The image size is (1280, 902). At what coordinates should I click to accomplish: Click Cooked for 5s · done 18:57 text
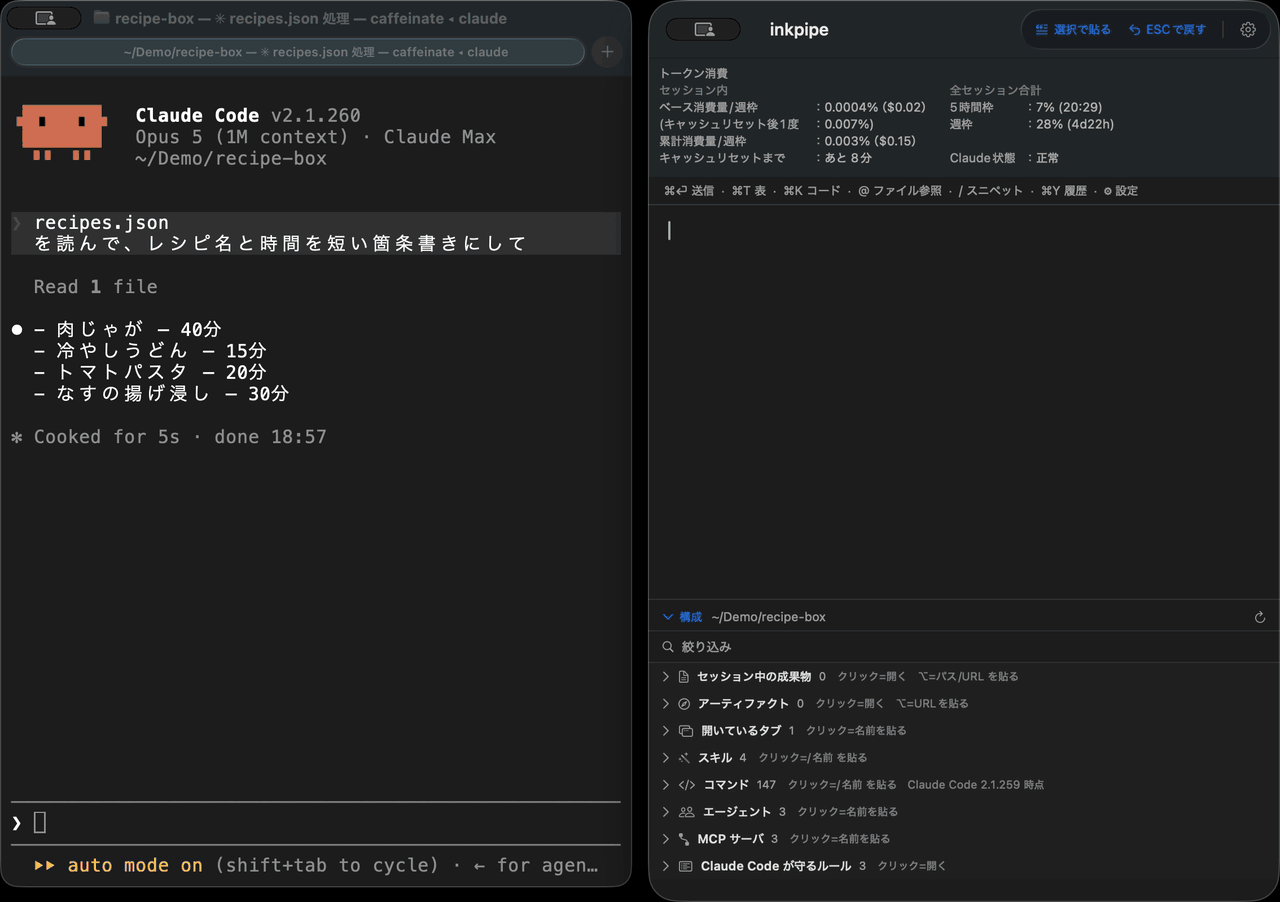[x=180, y=437]
